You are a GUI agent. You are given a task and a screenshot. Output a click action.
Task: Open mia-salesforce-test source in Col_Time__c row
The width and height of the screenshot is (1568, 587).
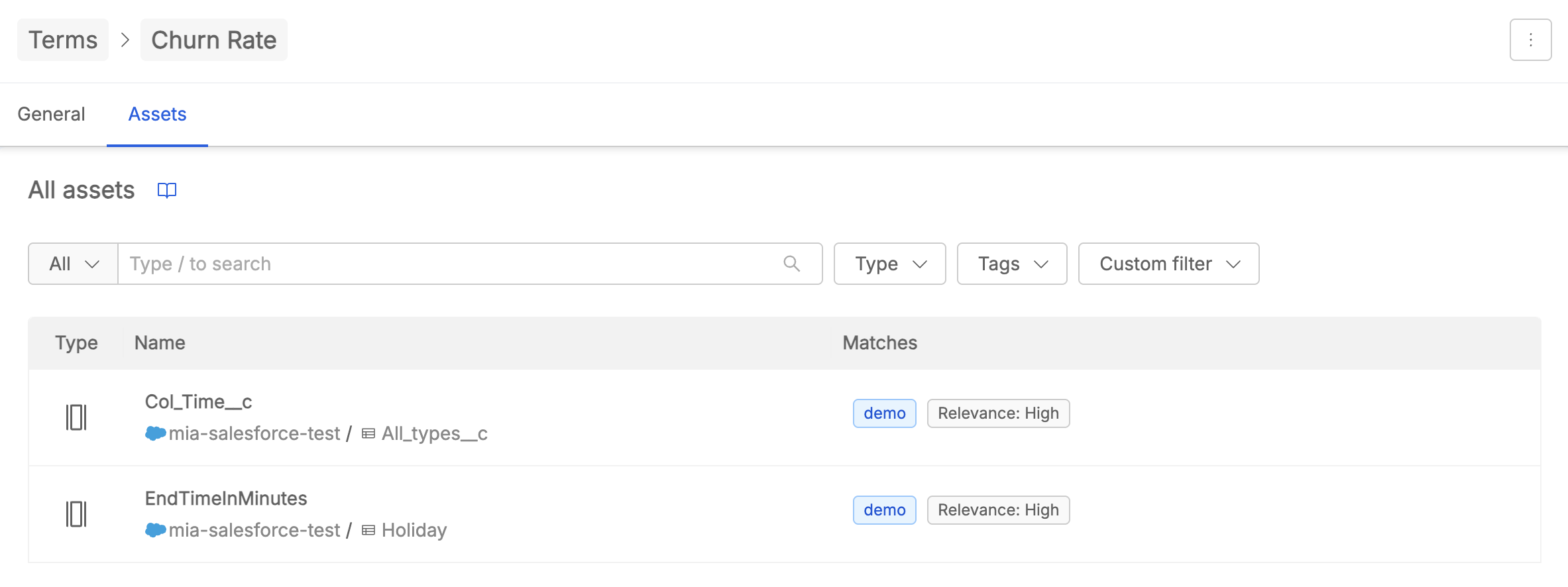pyautogui.click(x=254, y=433)
